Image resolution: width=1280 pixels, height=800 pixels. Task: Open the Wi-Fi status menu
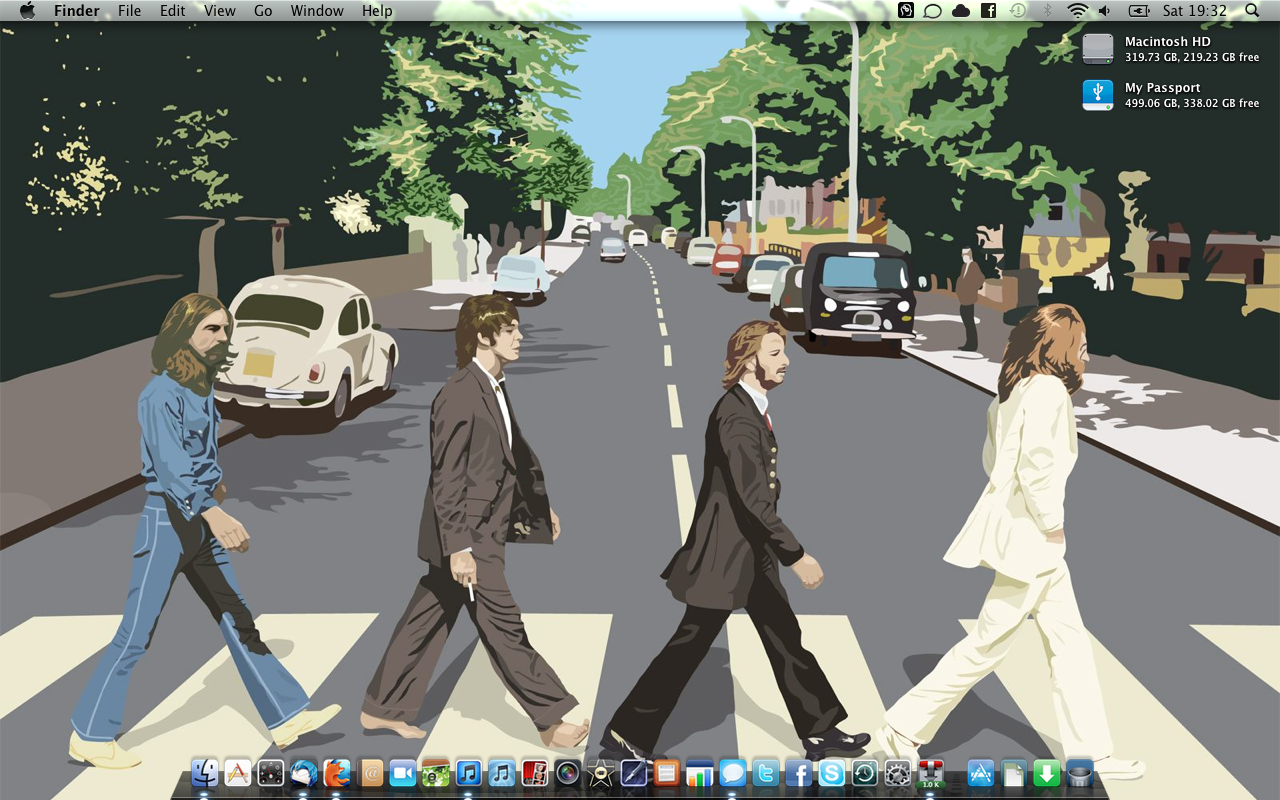click(x=1077, y=11)
